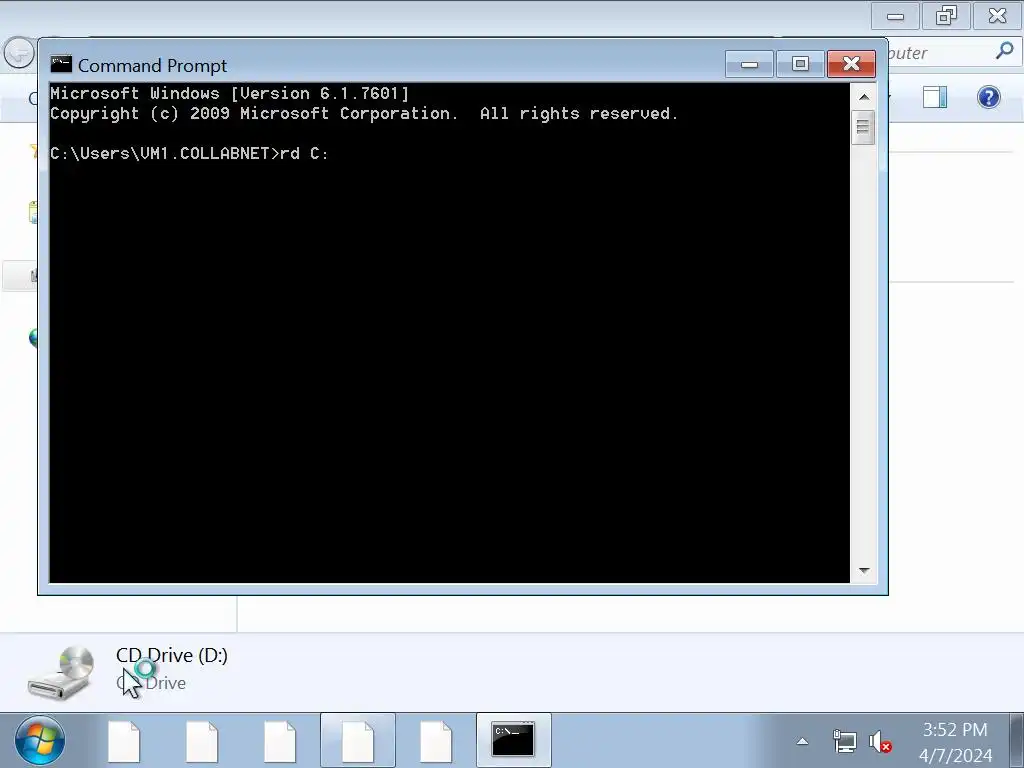Click the CD drive icon in details pane
This screenshot has width=1024, height=768.
tap(61, 673)
